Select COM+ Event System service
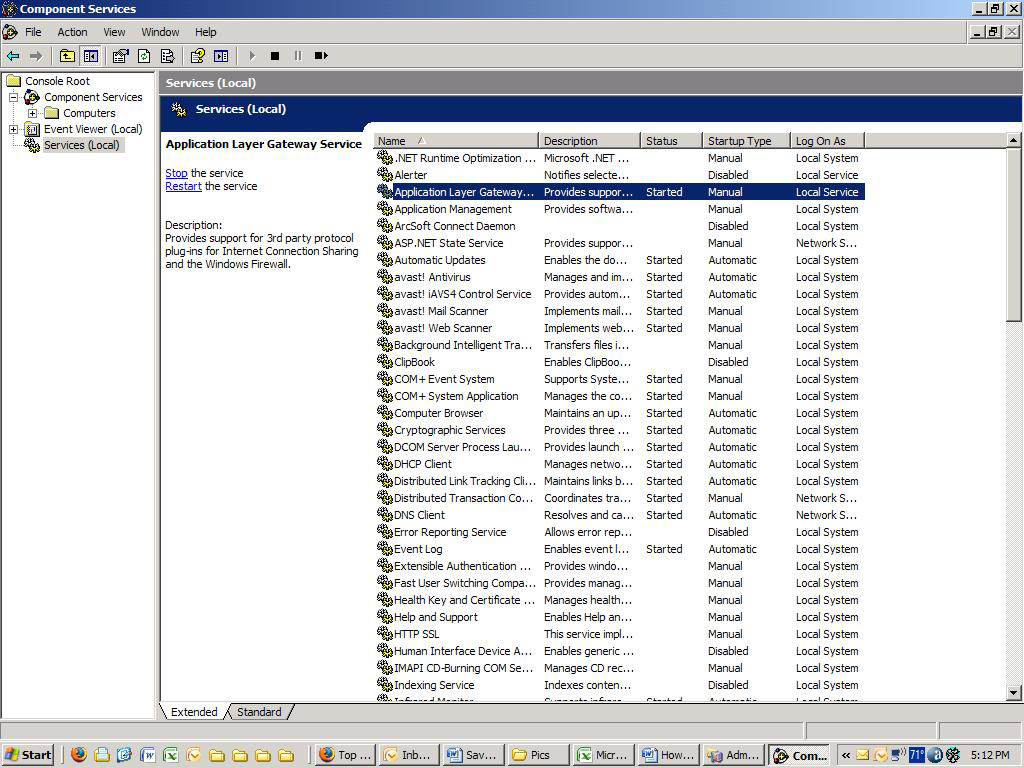 pos(444,379)
